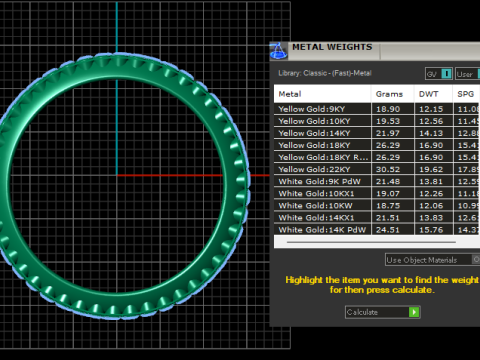480x360 pixels.
Task: Click the Calculate button
Action: pos(383,312)
